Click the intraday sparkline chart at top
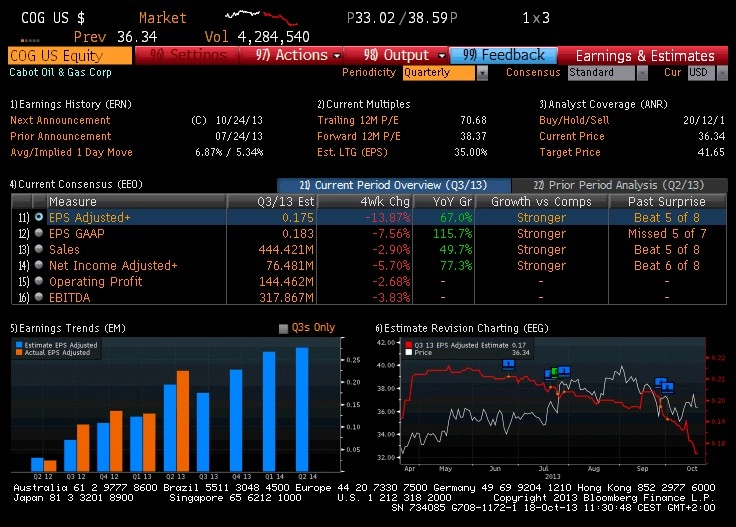Image resolution: width=736 pixels, height=527 pixels. click(261, 17)
